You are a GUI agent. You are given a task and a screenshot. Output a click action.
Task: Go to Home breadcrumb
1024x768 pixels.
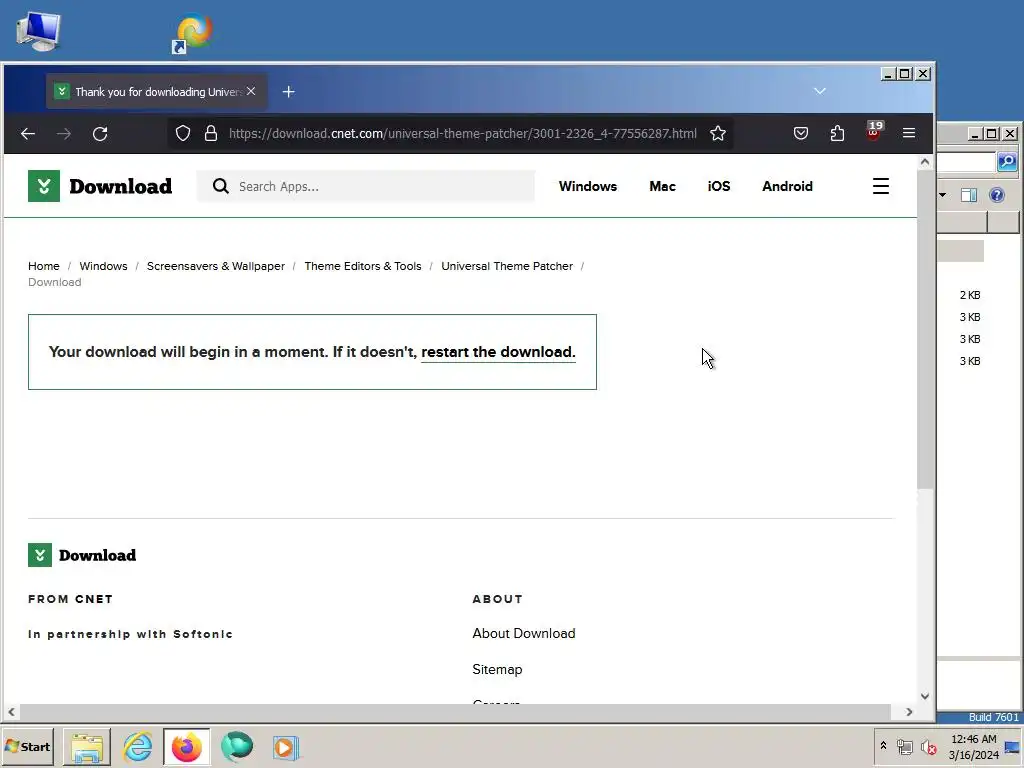tap(44, 266)
